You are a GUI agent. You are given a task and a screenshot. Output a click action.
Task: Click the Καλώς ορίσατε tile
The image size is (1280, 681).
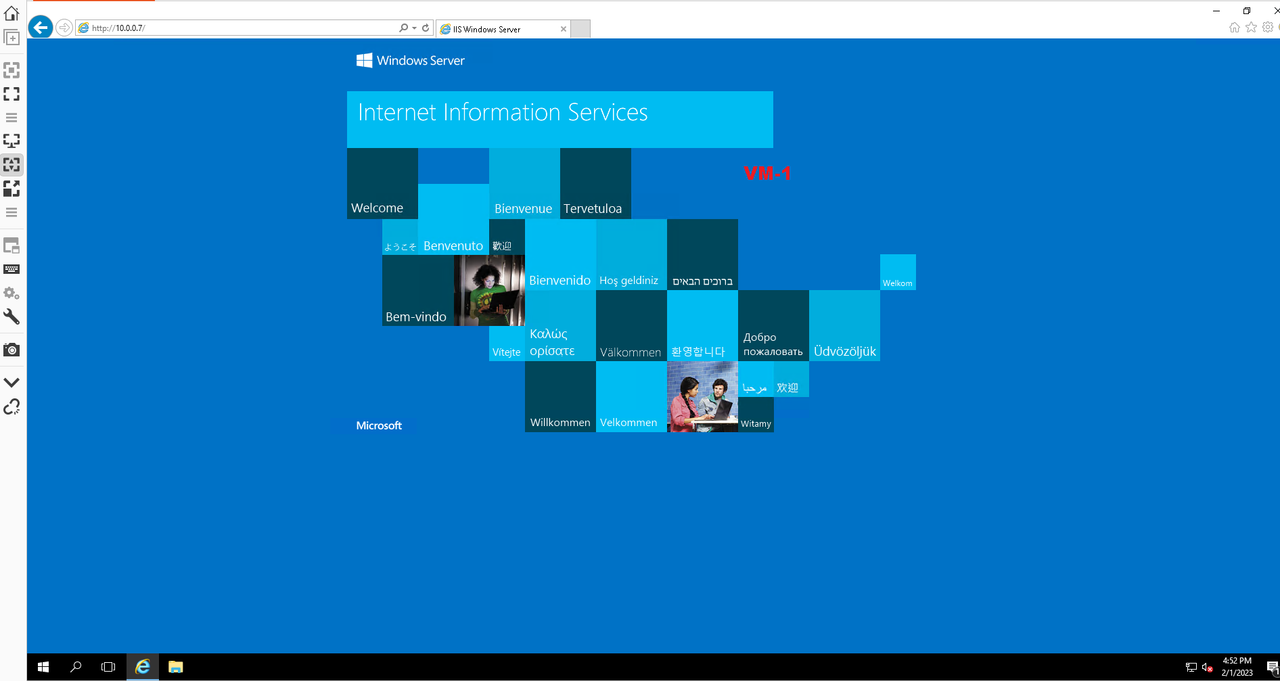[560, 326]
